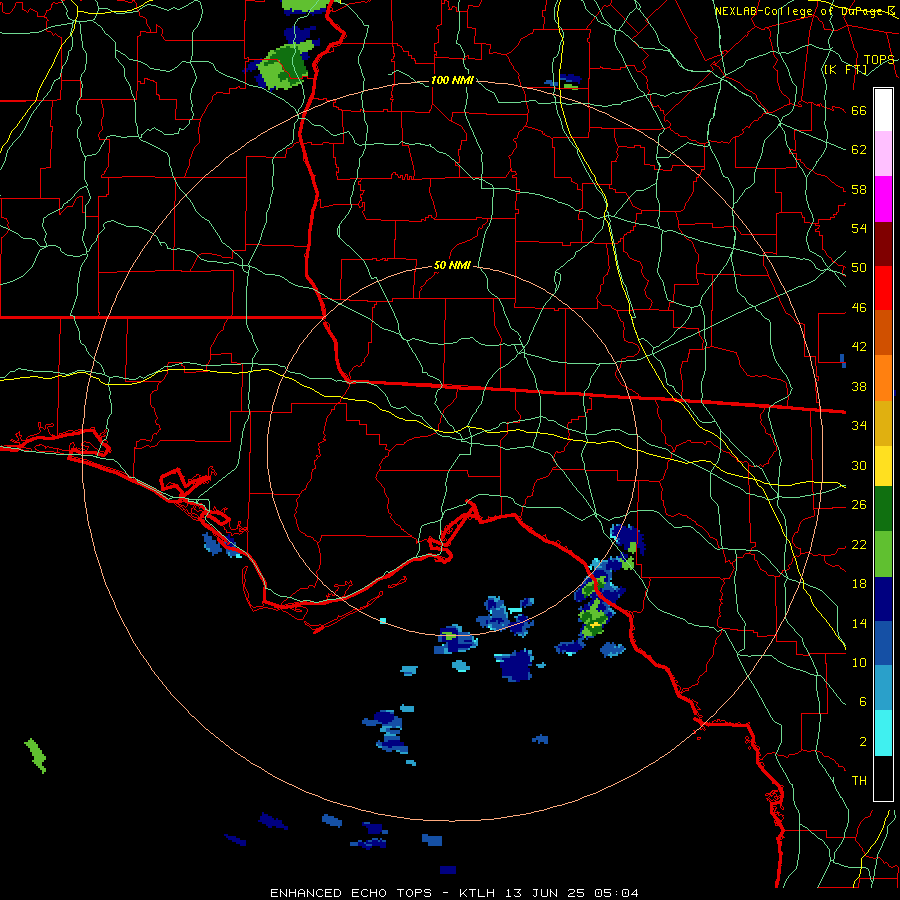Click the '50 NMI' range ring label
The width and height of the screenshot is (900, 900).
tap(452, 265)
